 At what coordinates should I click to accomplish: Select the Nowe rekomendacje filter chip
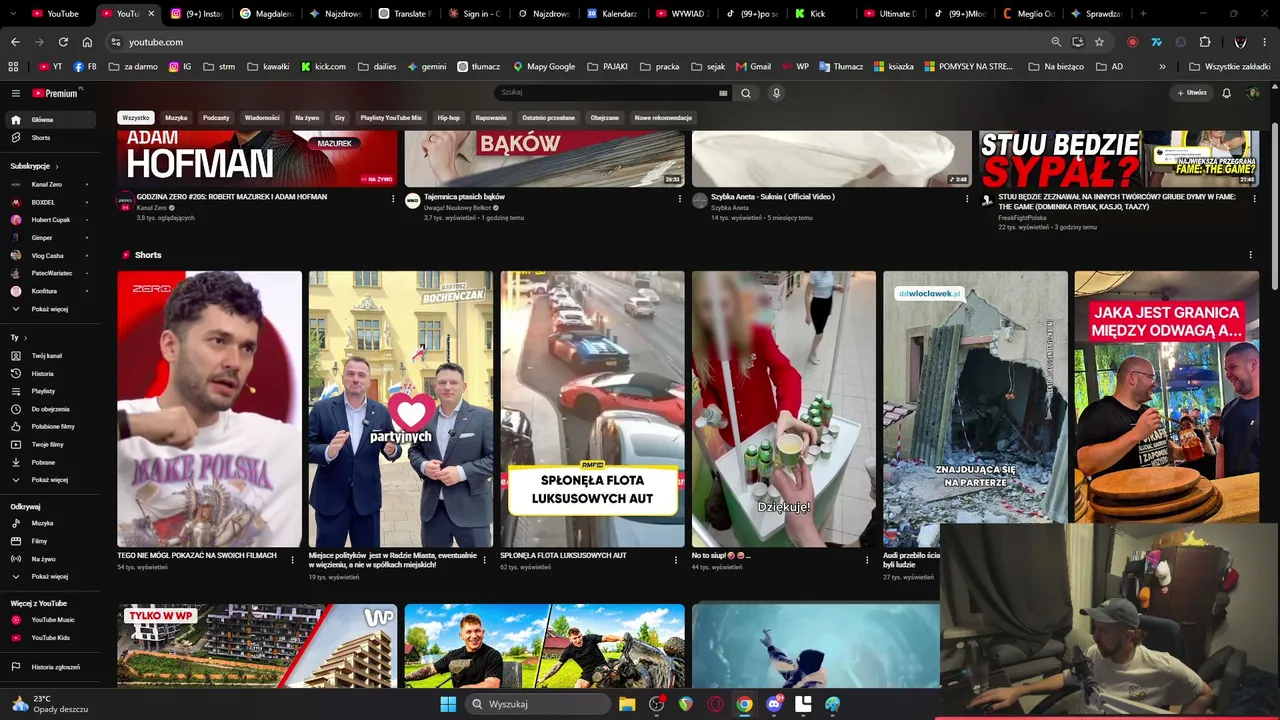point(663,118)
